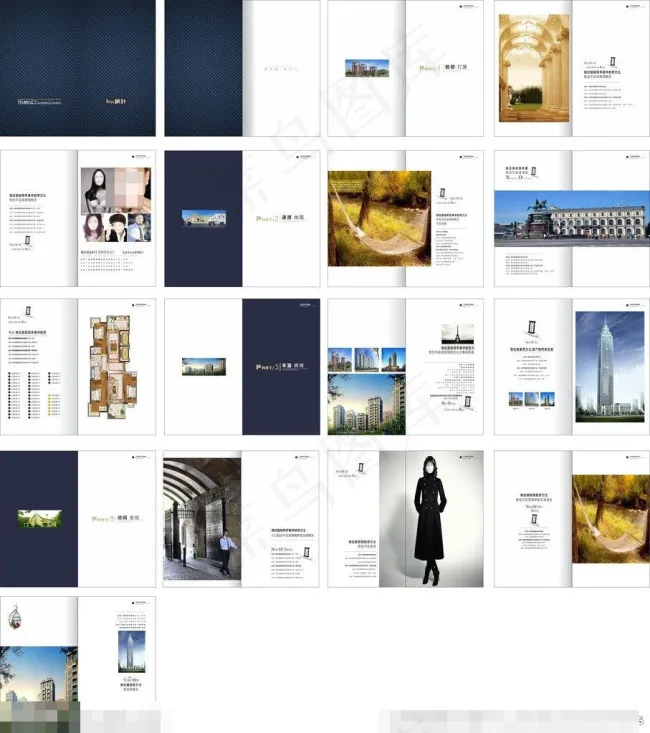Click the woman in black coat photo

coord(431,518)
